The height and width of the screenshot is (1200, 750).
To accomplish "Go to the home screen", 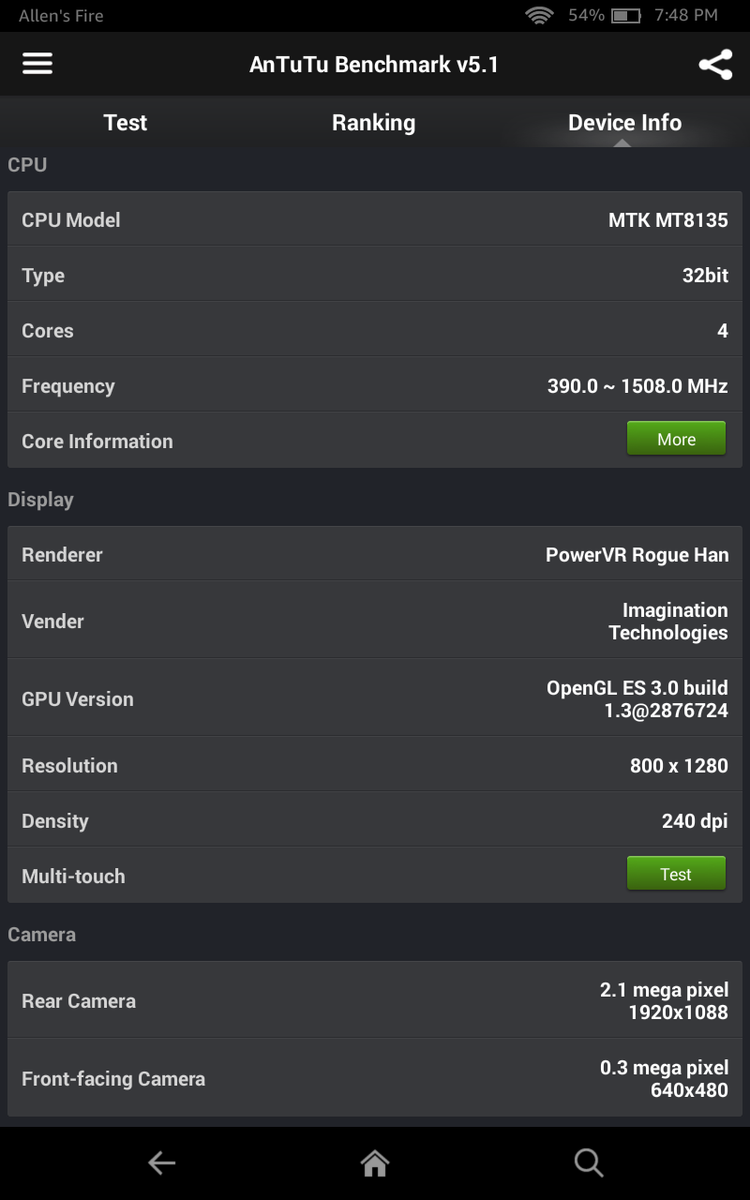I will pos(374,1162).
